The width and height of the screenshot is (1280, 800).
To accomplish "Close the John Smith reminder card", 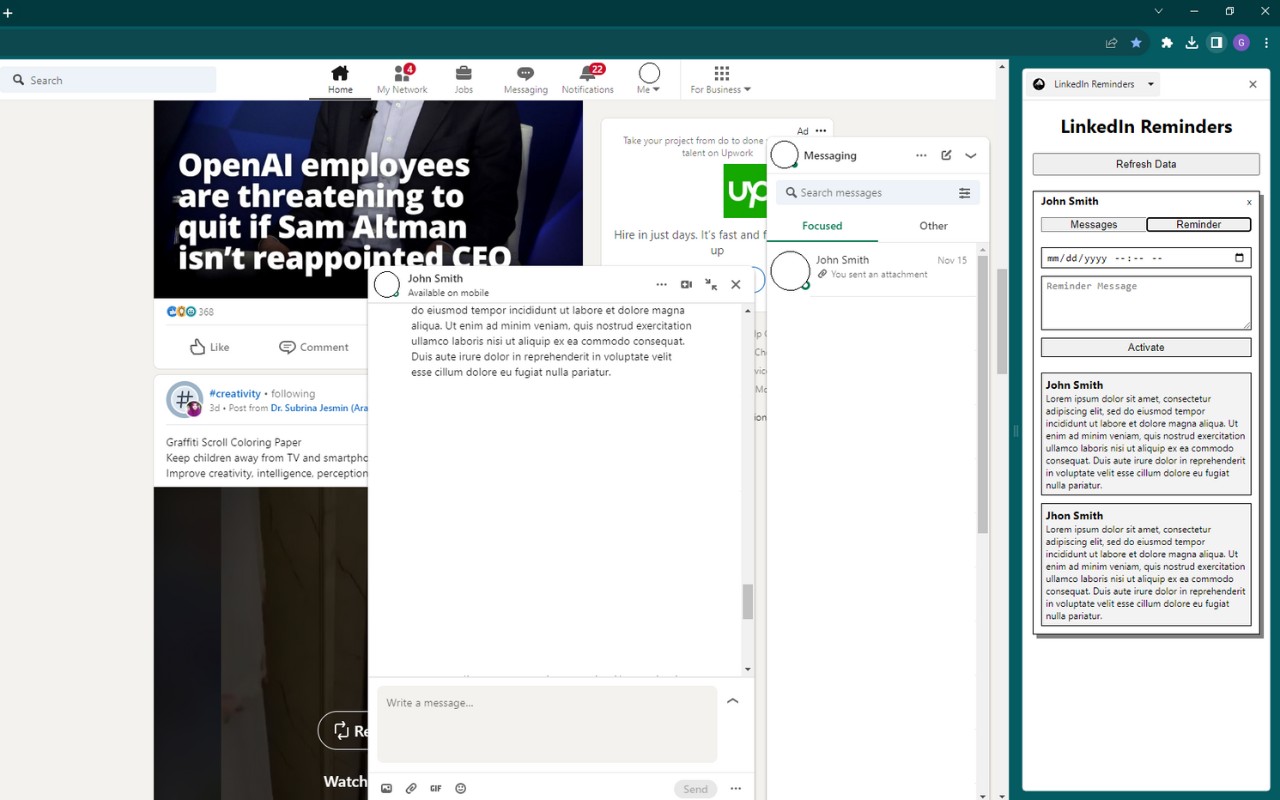I will (x=1249, y=202).
